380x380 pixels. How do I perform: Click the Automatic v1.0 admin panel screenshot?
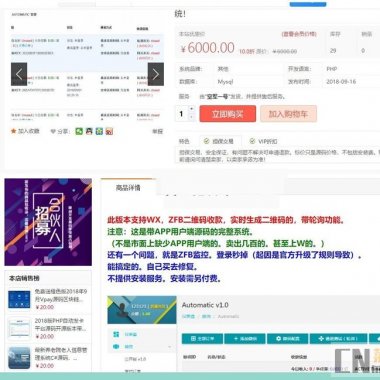pos(243,333)
